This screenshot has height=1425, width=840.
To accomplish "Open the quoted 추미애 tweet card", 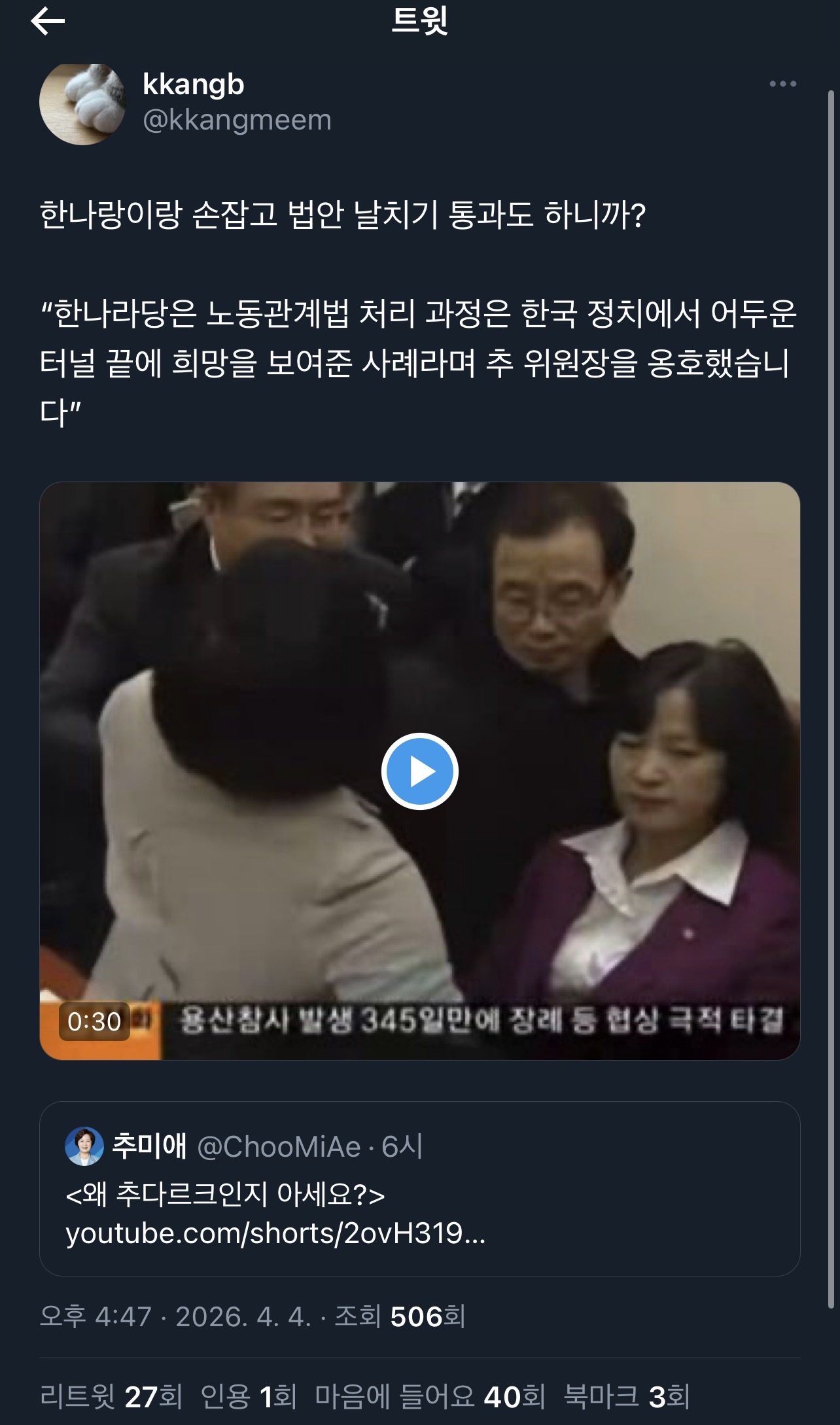I will click(x=420, y=1189).
